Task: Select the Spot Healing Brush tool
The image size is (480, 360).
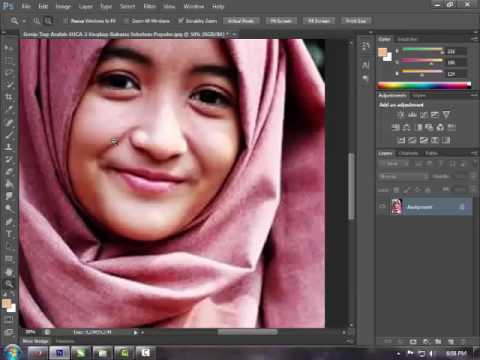Action: click(9, 123)
